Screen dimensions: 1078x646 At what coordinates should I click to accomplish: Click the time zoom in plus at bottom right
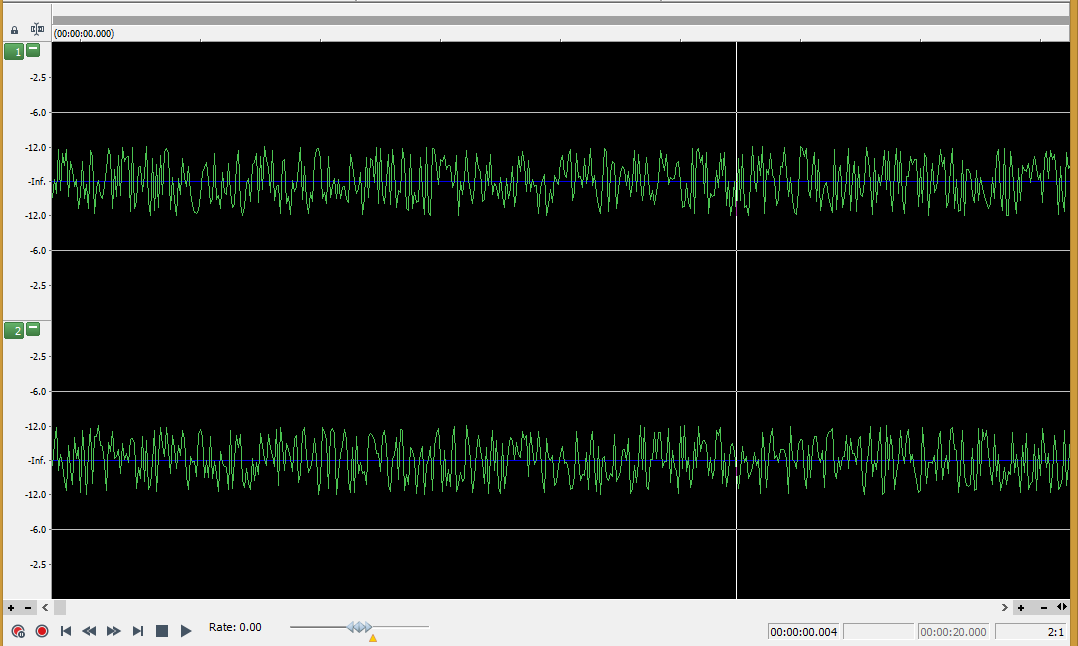[1021, 608]
